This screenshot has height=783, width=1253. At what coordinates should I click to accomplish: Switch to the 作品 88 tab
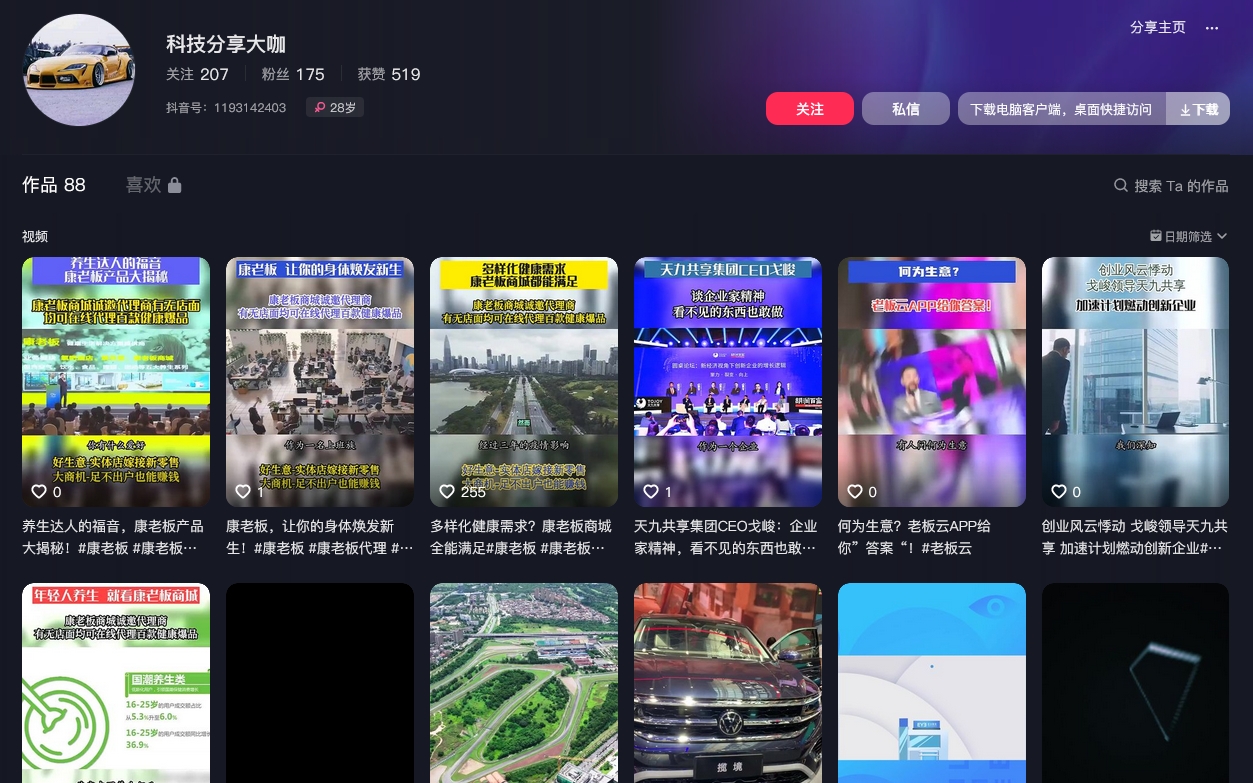[x=54, y=185]
